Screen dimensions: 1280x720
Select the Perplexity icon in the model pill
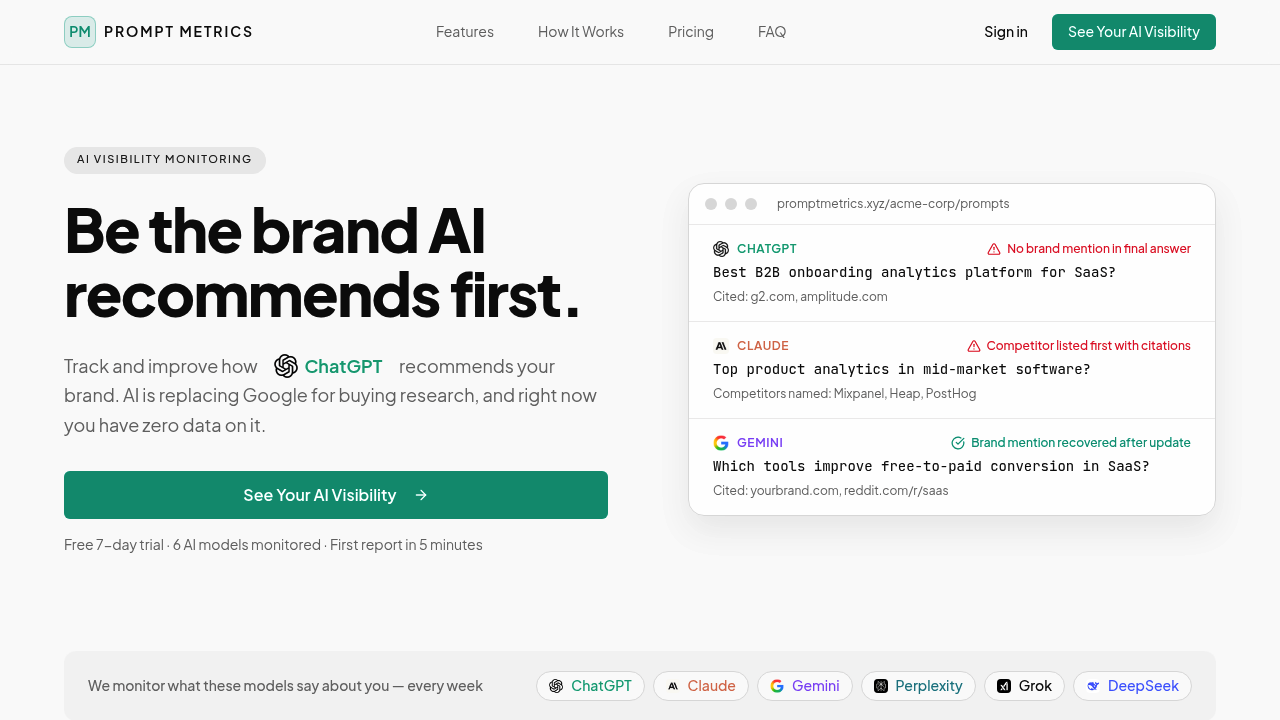click(x=882, y=686)
